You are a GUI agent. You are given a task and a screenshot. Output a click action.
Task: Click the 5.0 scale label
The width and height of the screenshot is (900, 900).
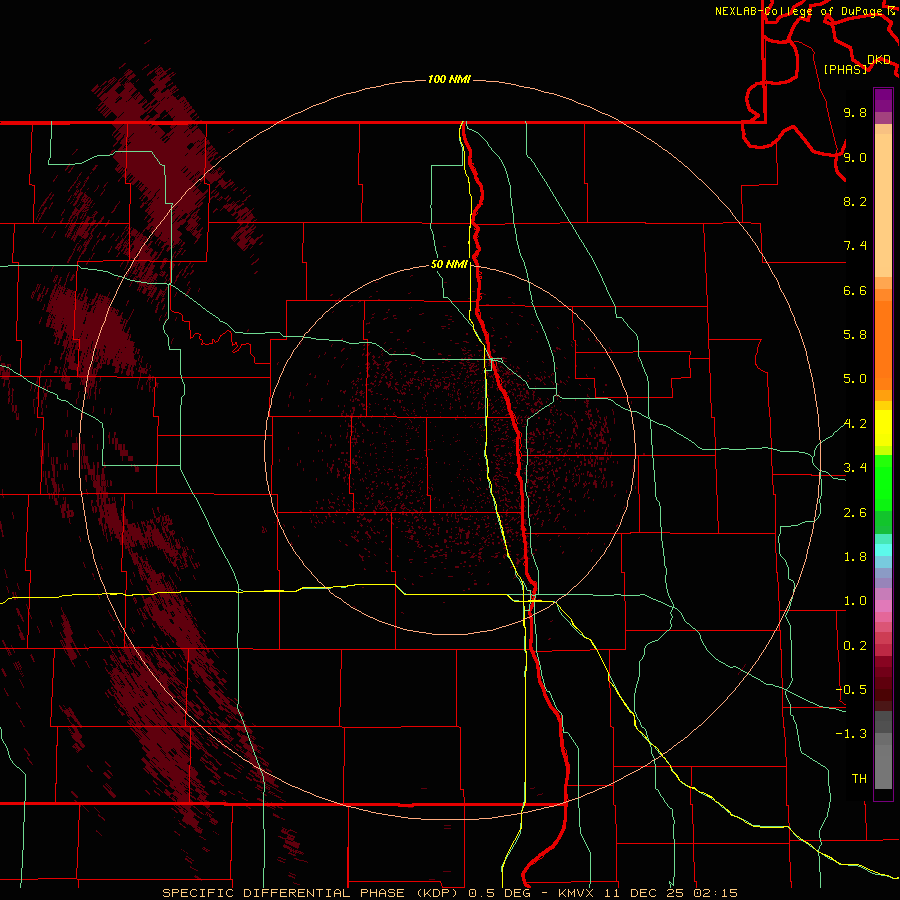tap(855, 379)
